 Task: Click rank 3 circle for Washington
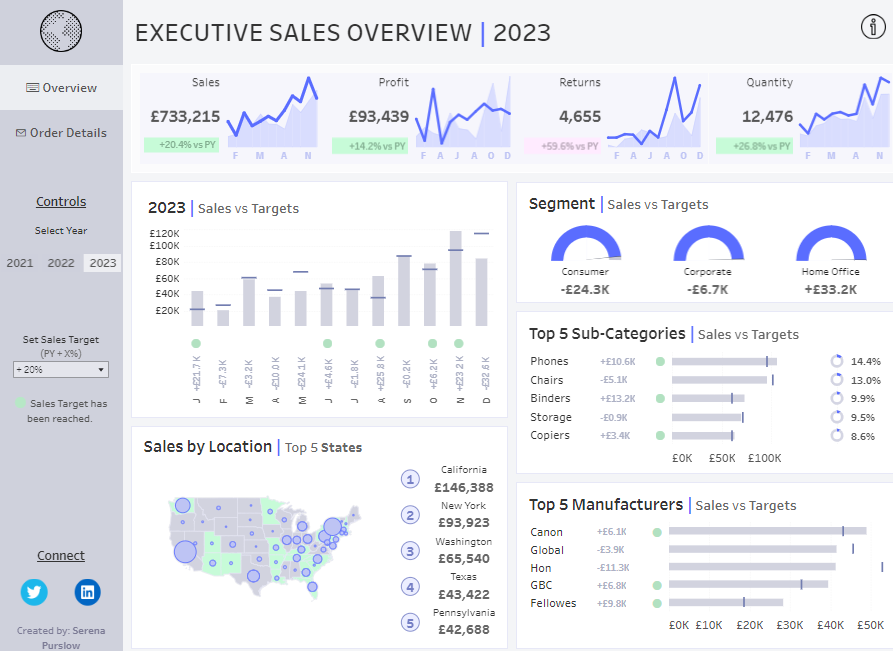click(410, 551)
